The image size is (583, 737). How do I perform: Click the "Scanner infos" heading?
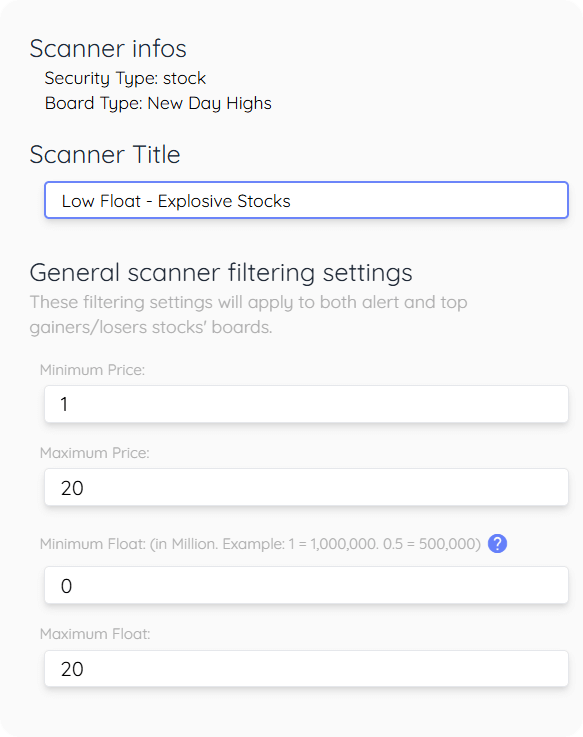[x=108, y=48]
